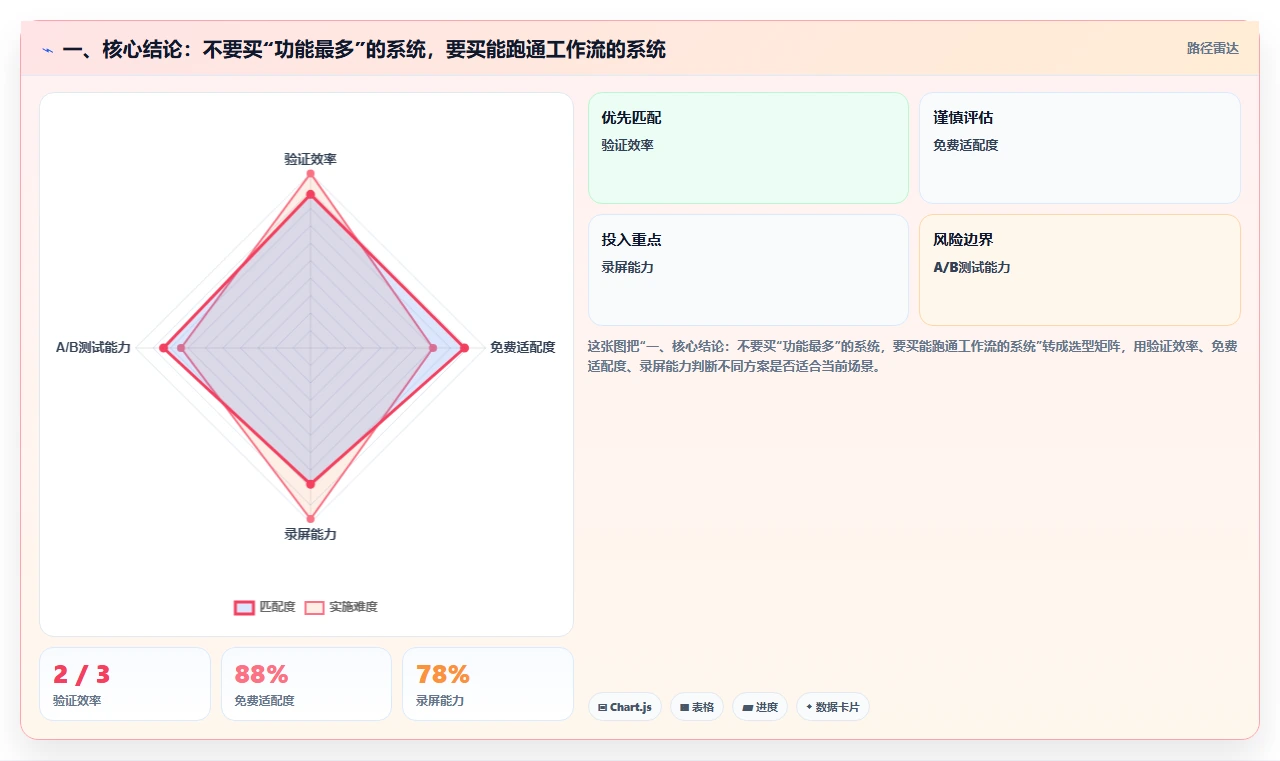Open the 进度 chip
Screen dimensions: 1280x761
(760, 707)
